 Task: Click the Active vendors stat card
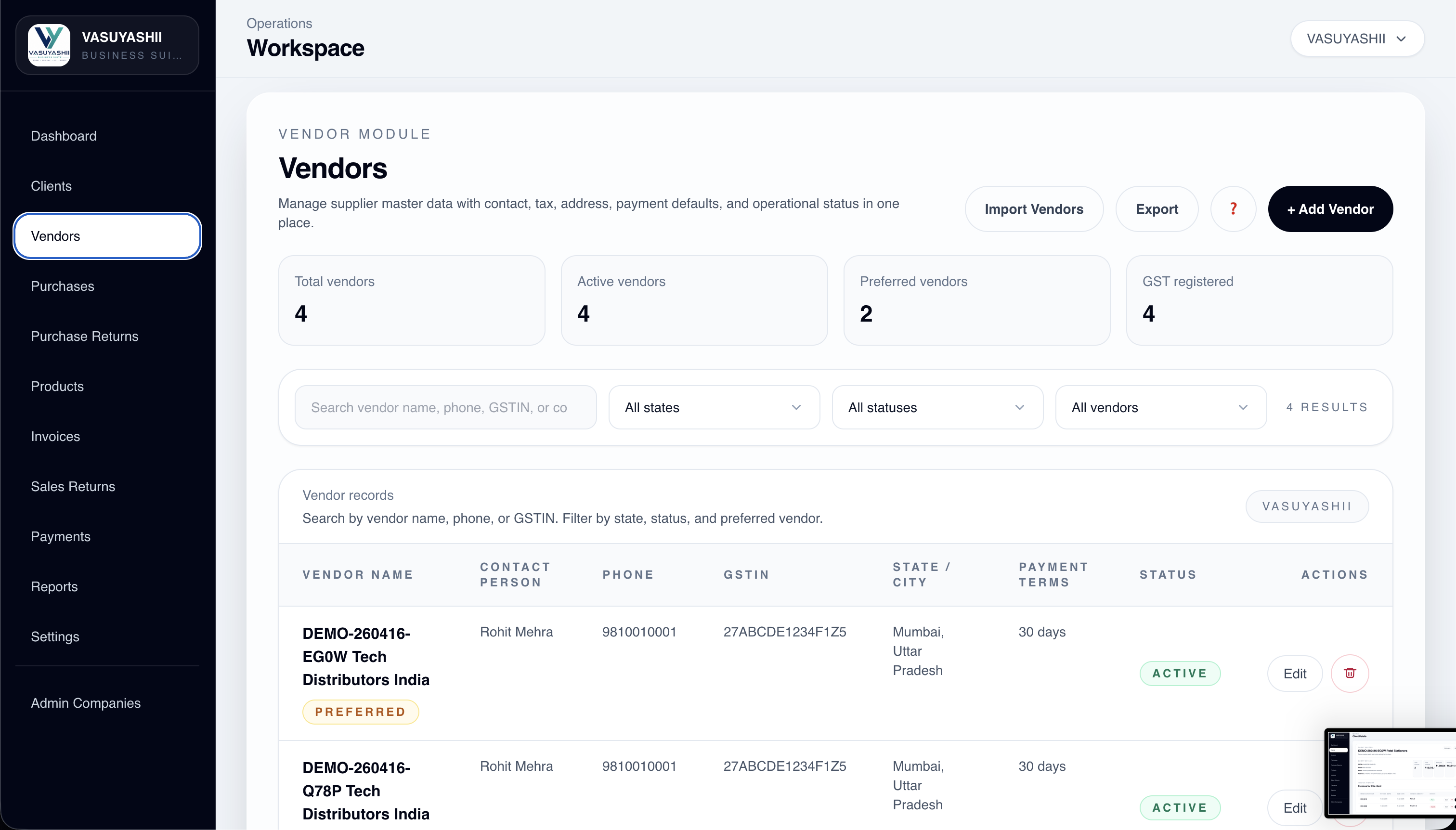tap(694, 300)
